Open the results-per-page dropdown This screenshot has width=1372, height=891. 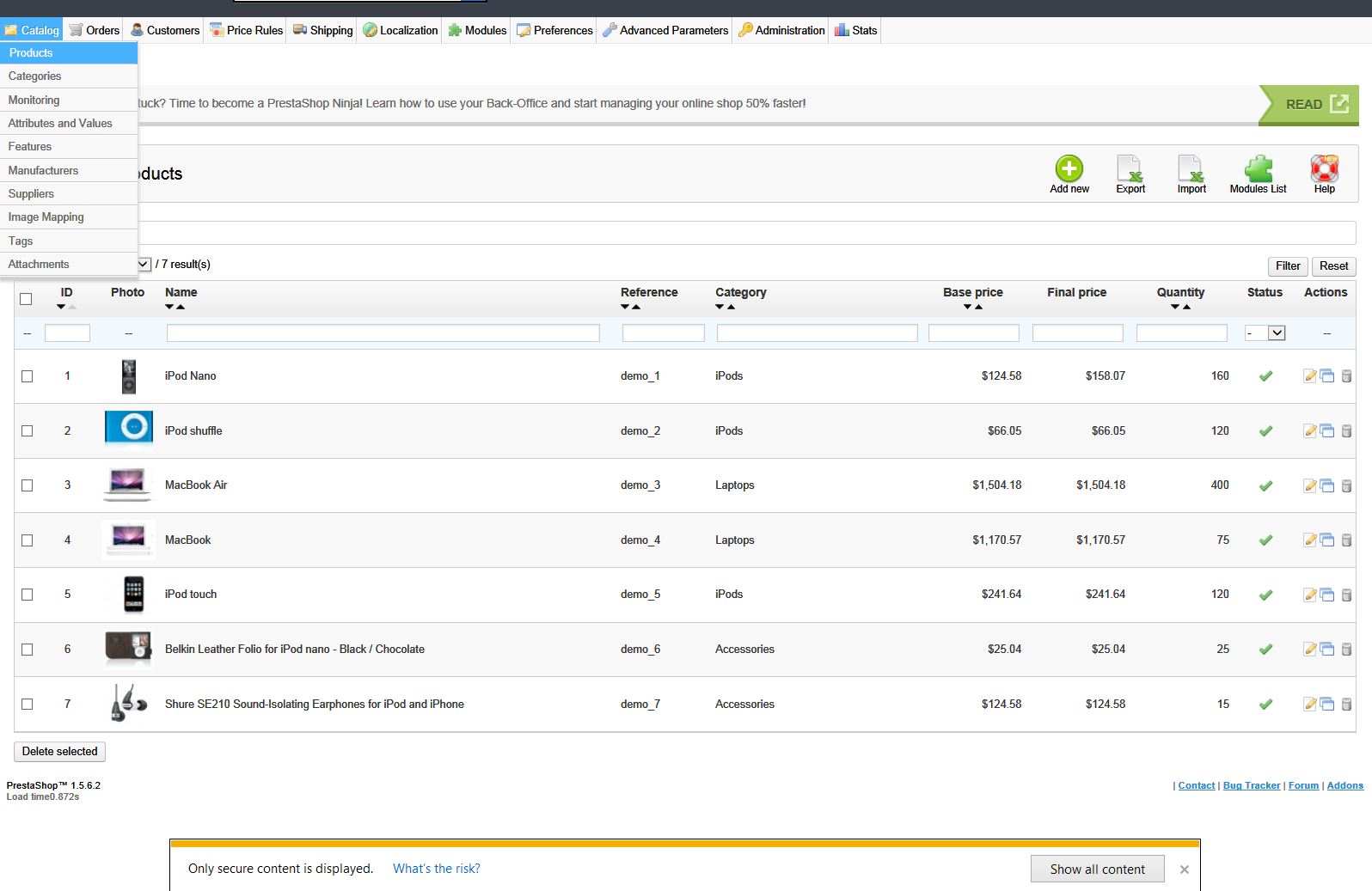144,264
